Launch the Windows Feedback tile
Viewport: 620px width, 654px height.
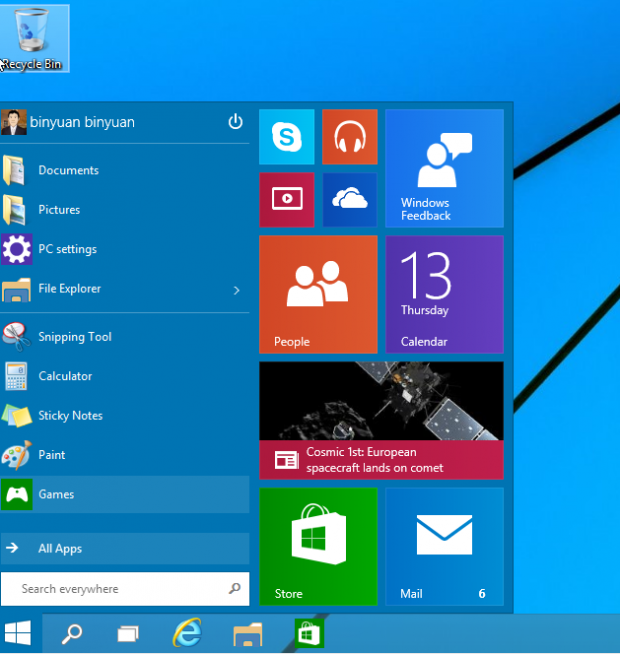point(444,168)
